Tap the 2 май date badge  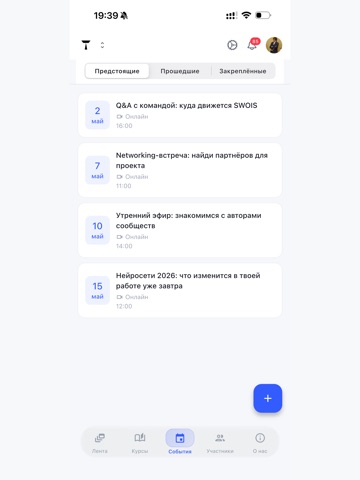tap(97, 115)
